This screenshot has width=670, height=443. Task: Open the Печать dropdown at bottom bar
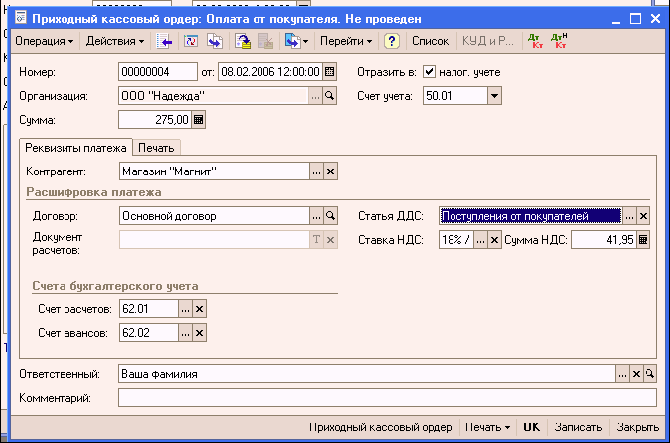pos(488,427)
